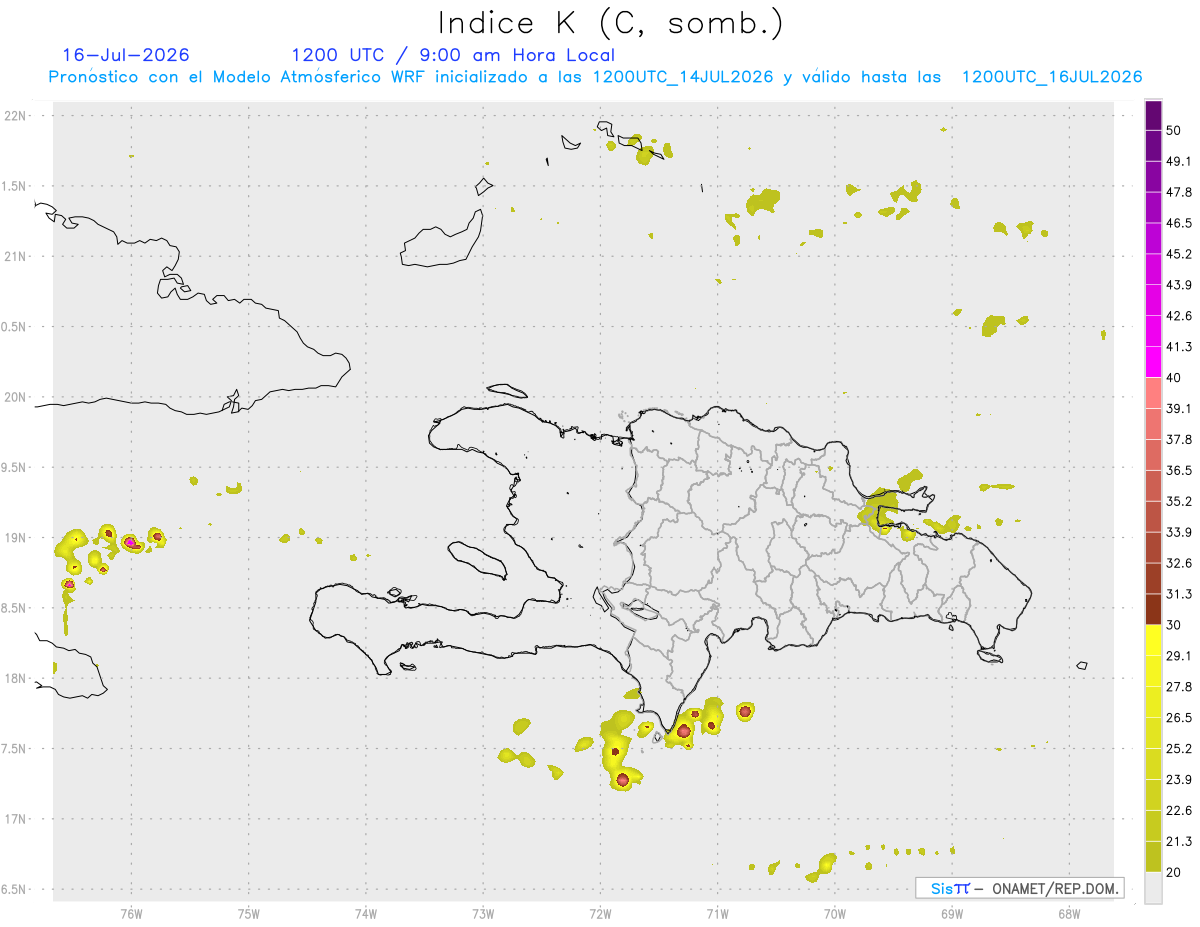Click the colorbar value 33.9

point(1179,532)
